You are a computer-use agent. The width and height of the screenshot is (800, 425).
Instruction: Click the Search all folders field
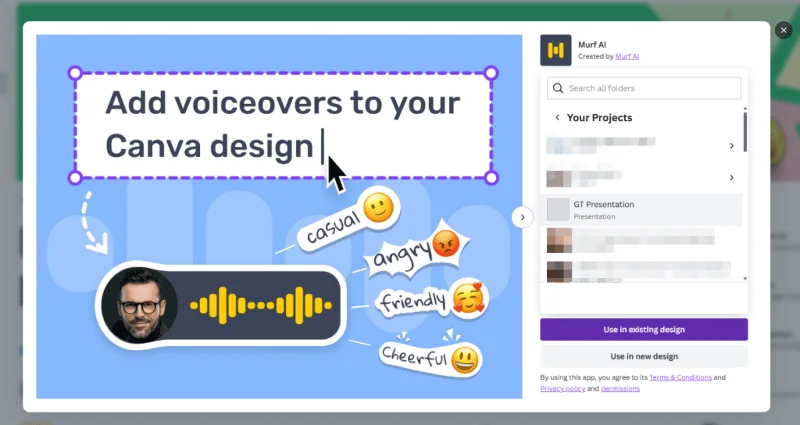click(644, 88)
